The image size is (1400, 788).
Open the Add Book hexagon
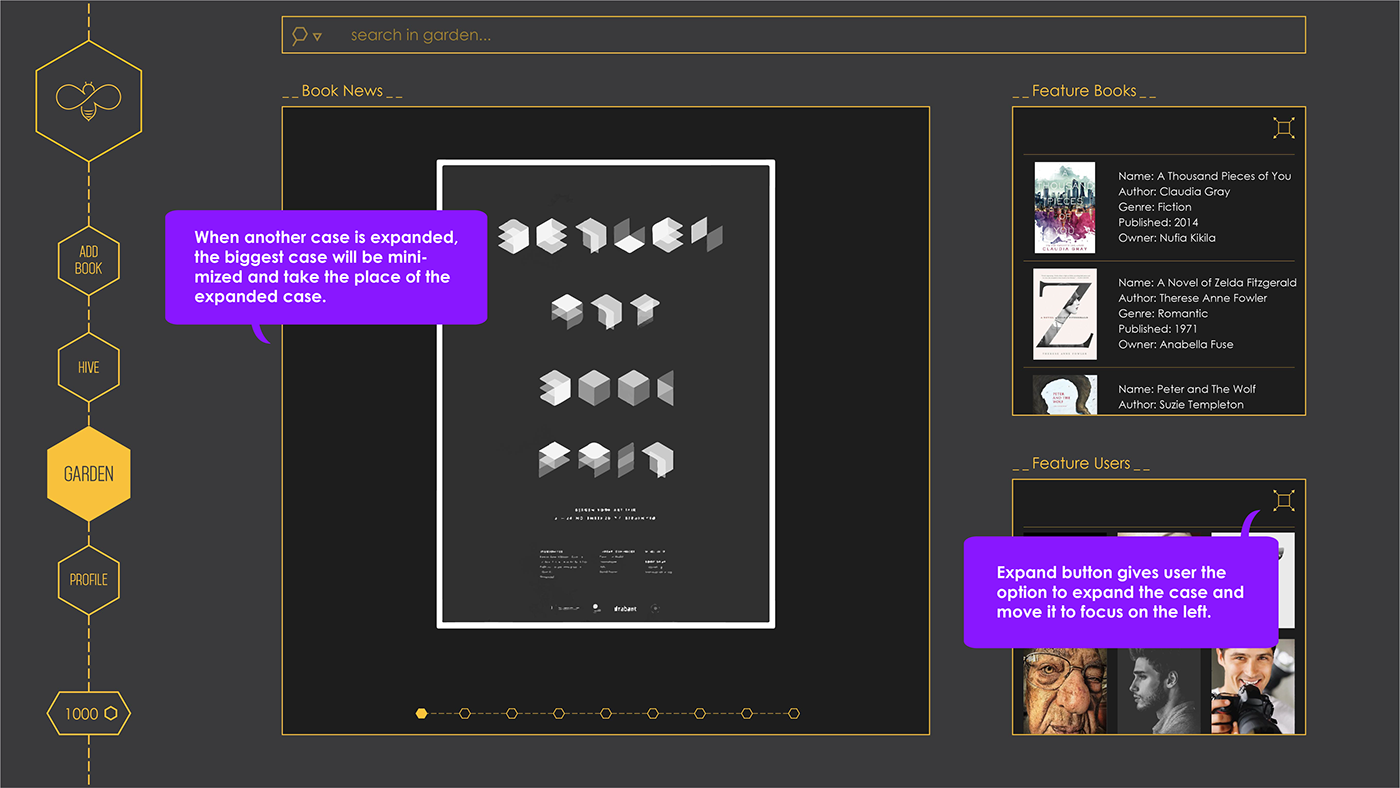[88, 261]
